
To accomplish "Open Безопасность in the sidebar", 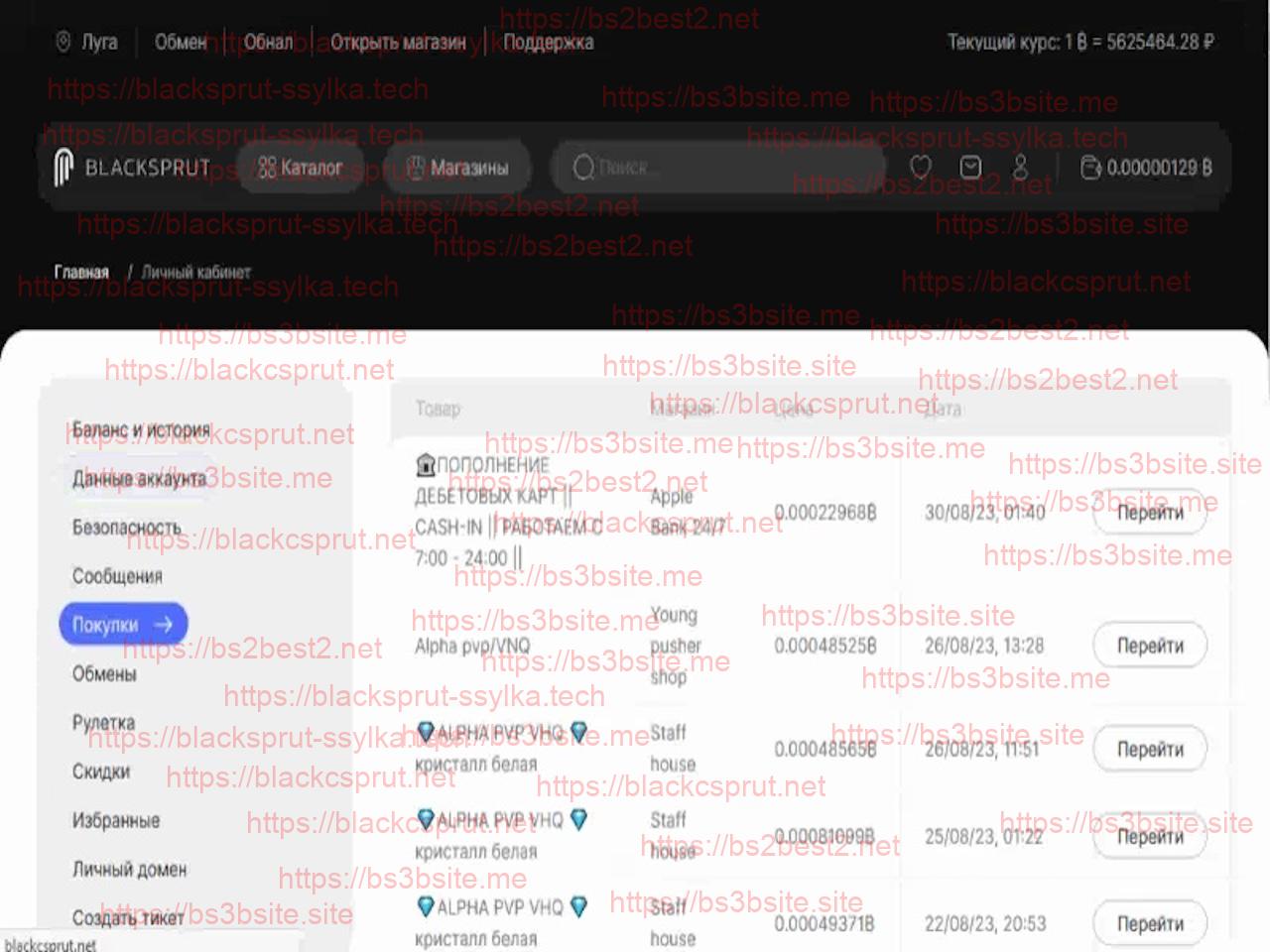I will [x=127, y=528].
